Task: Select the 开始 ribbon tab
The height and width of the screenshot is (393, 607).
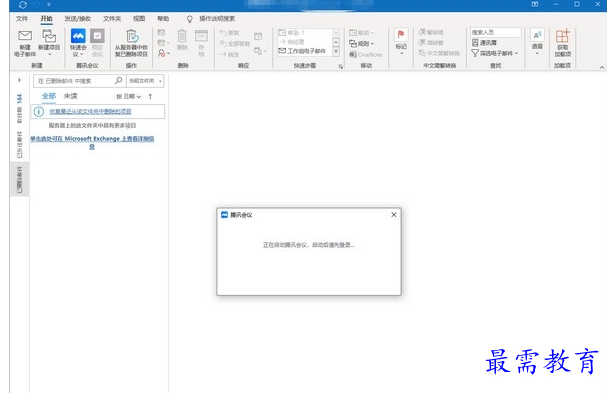Action: [46, 18]
